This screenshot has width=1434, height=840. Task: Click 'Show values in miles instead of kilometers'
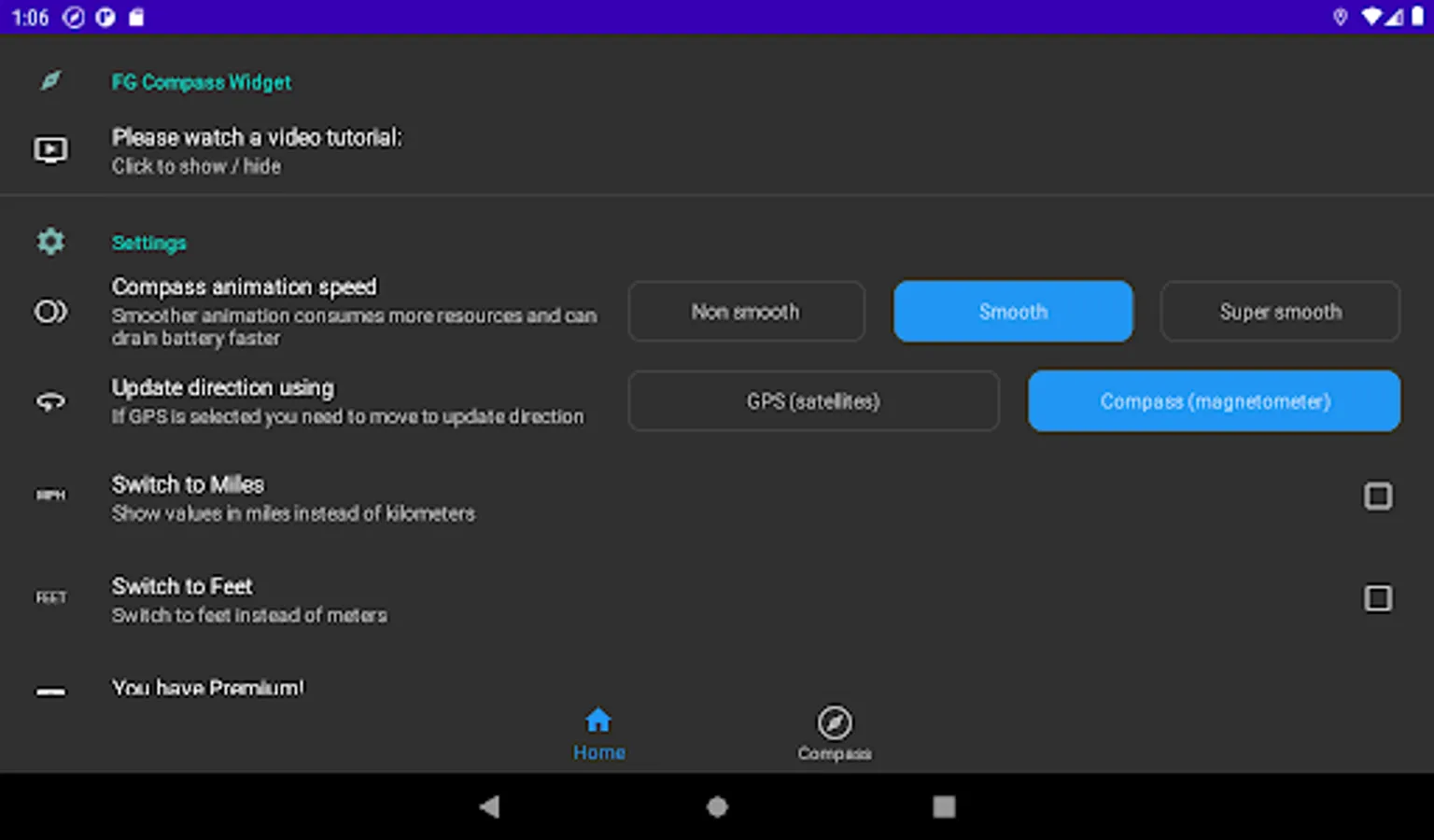293,513
